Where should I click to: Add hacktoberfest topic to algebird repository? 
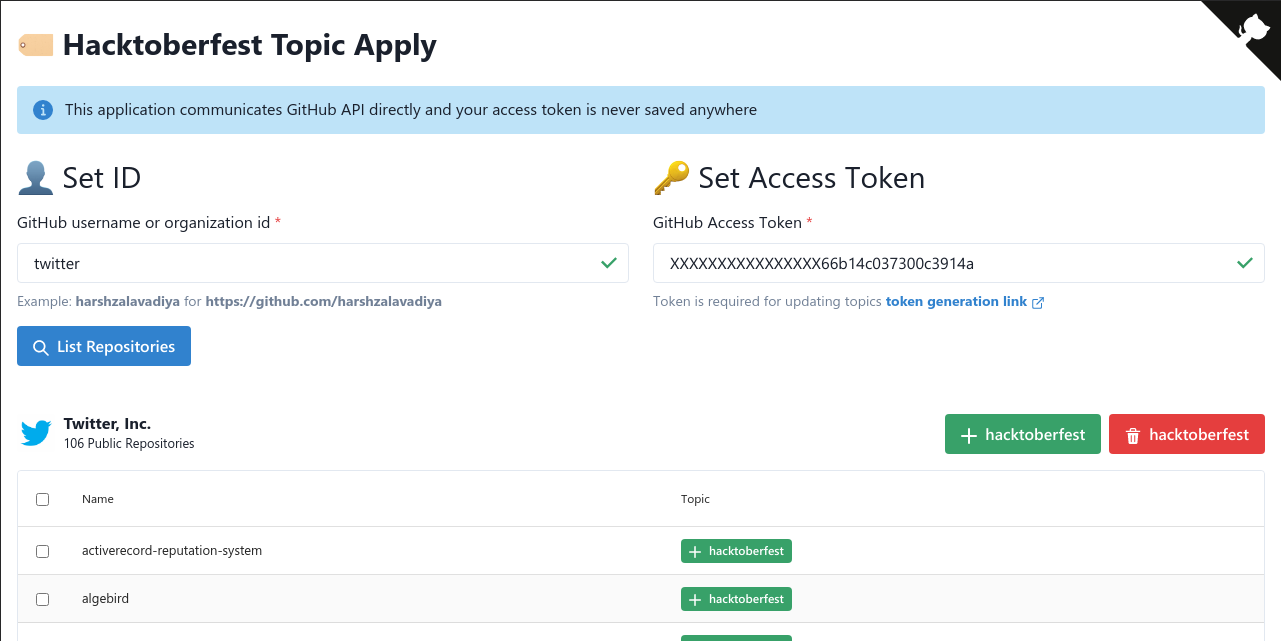(x=736, y=598)
